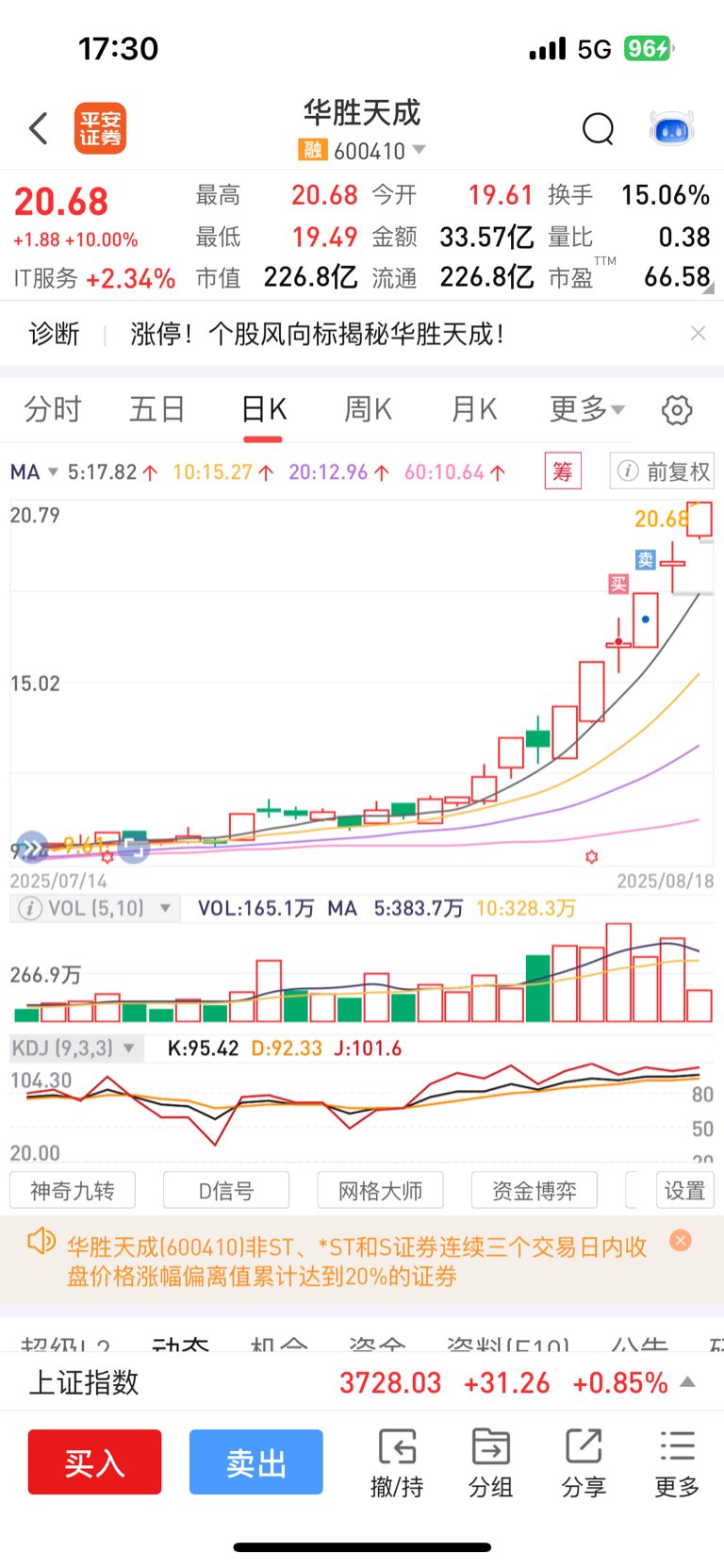The image size is (724, 1568).
Task: Tap the back arrow icon
Action: (39, 128)
